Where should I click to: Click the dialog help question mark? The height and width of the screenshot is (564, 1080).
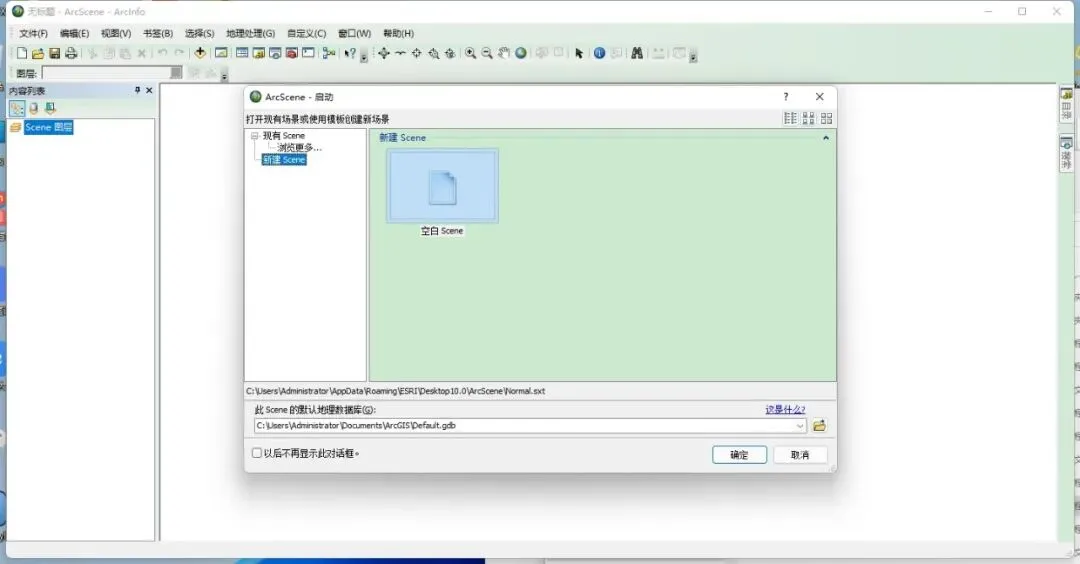pyautogui.click(x=786, y=96)
